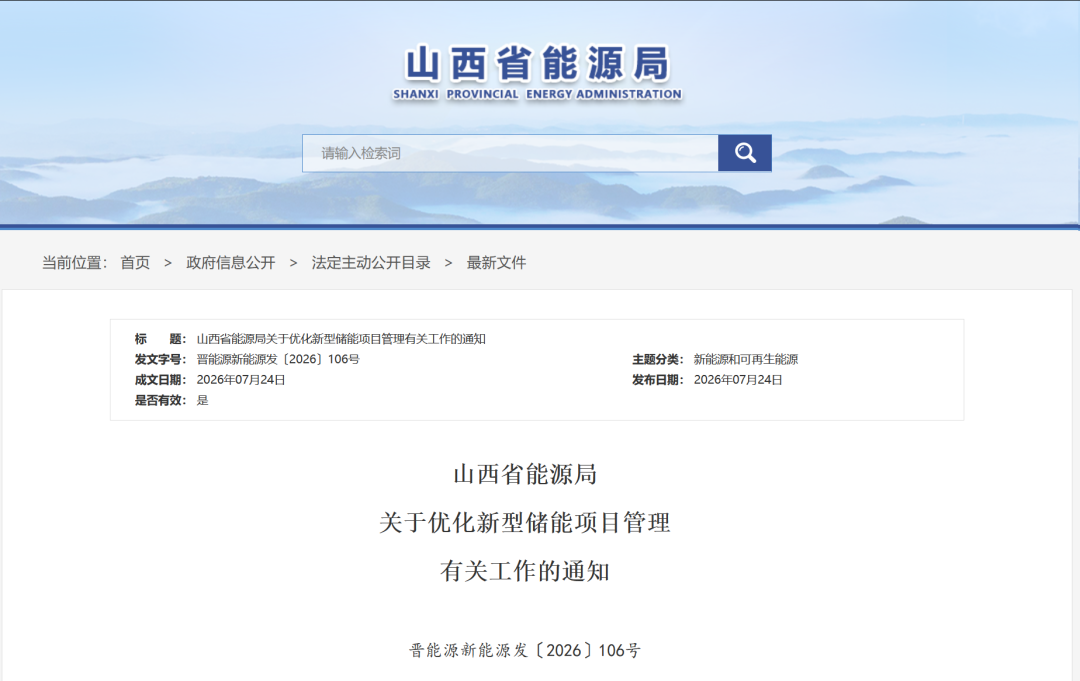Click heading line 关于优化新型储能项目管理
Viewport: 1080px width, 681px height.
click(x=525, y=523)
